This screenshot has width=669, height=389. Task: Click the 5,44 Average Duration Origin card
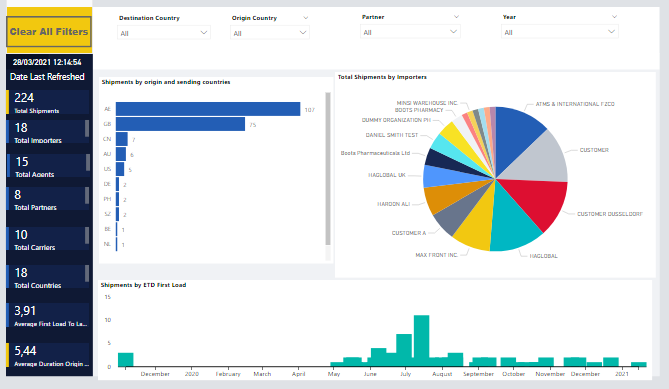pyautogui.click(x=48, y=355)
